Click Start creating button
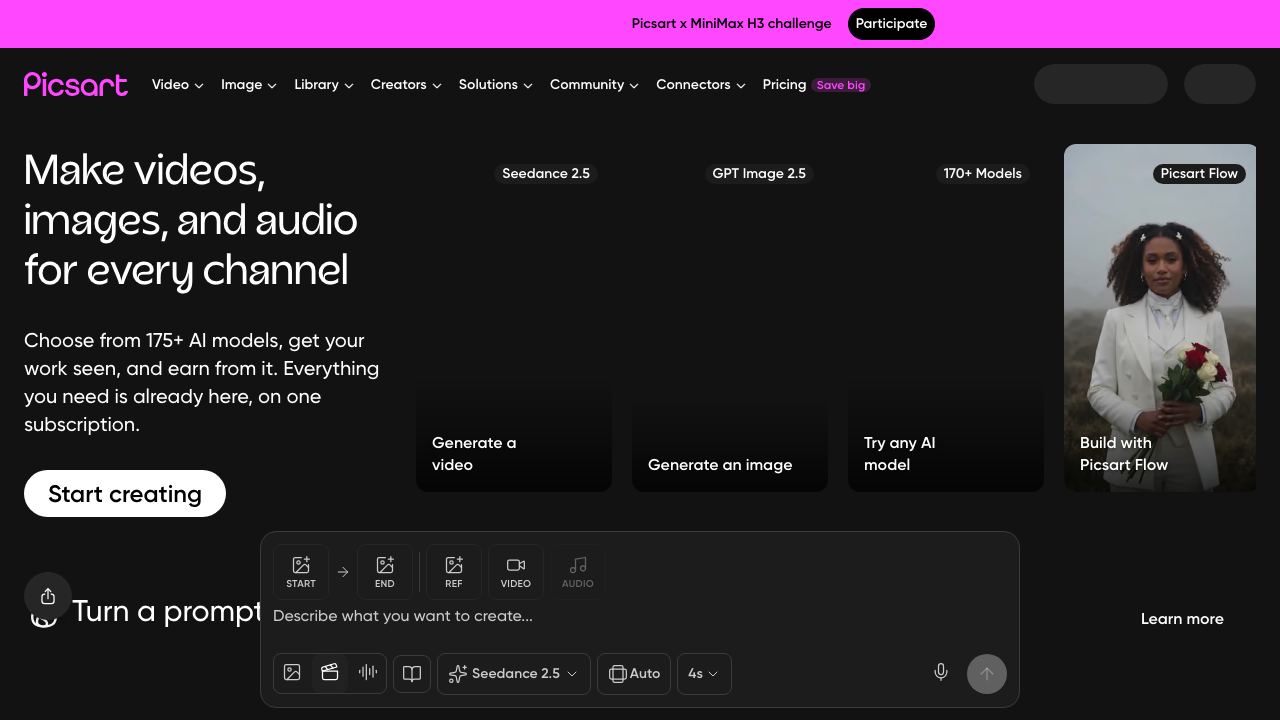This screenshot has height=720, width=1280. [125, 494]
